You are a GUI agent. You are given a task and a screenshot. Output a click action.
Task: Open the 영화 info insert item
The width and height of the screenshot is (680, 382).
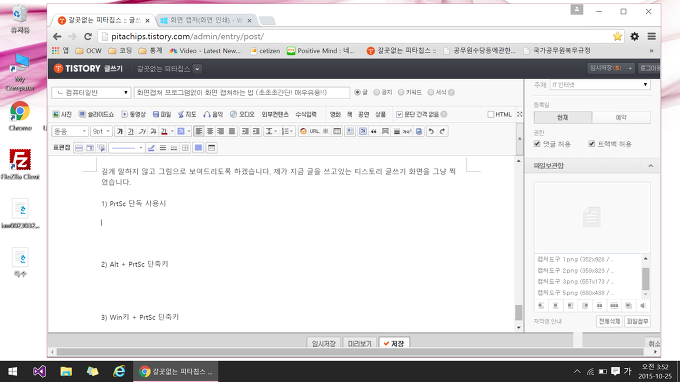coord(335,114)
